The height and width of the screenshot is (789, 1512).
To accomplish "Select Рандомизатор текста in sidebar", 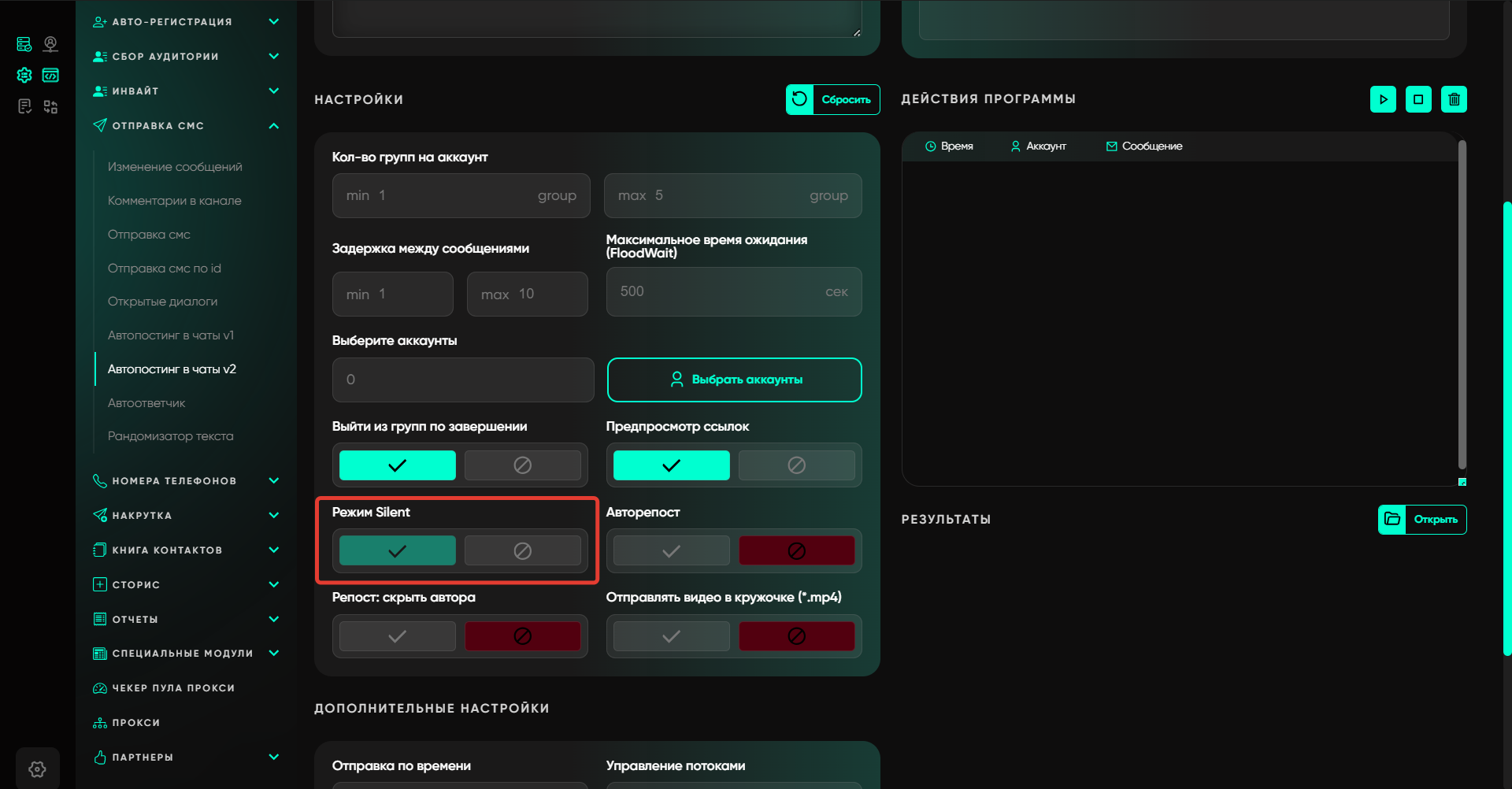I will [170, 436].
